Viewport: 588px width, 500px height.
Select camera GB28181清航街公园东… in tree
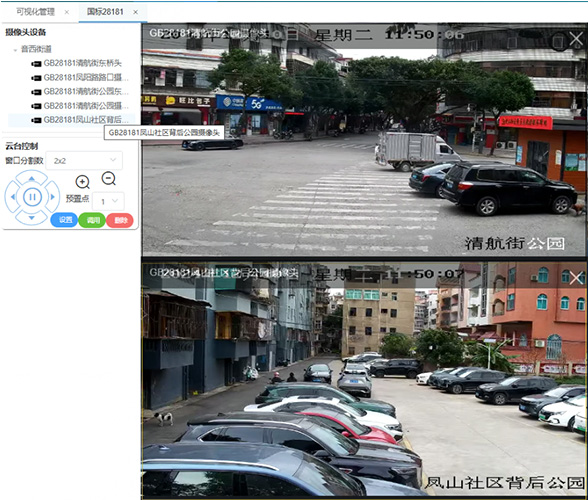(x=86, y=92)
